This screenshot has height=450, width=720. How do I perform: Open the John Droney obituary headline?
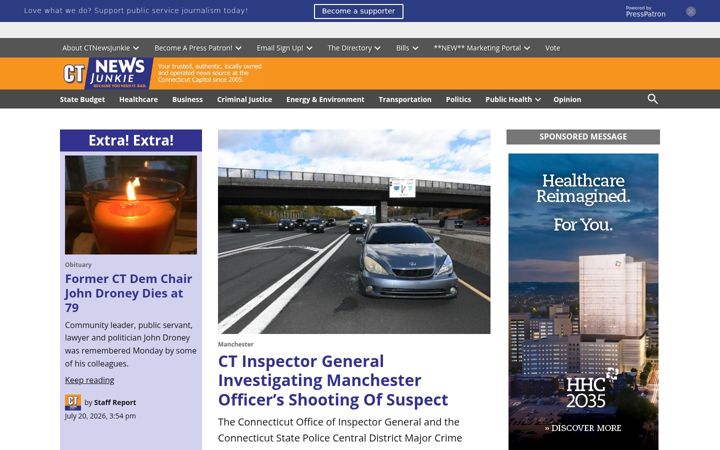(x=129, y=293)
